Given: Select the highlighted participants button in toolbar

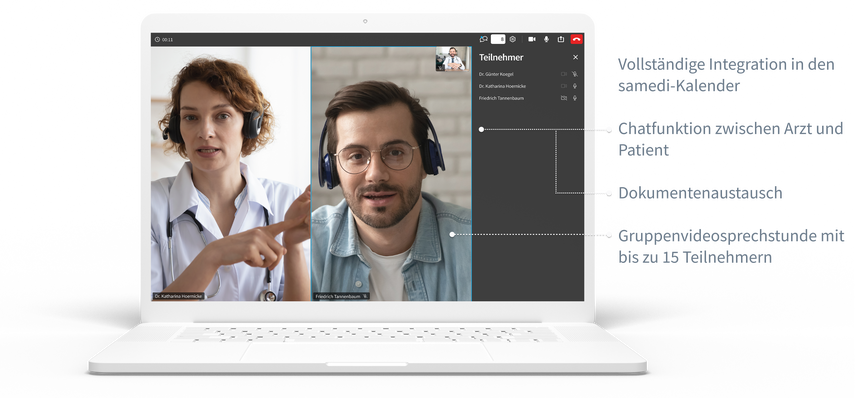Looking at the screenshot, I should pos(498,39).
